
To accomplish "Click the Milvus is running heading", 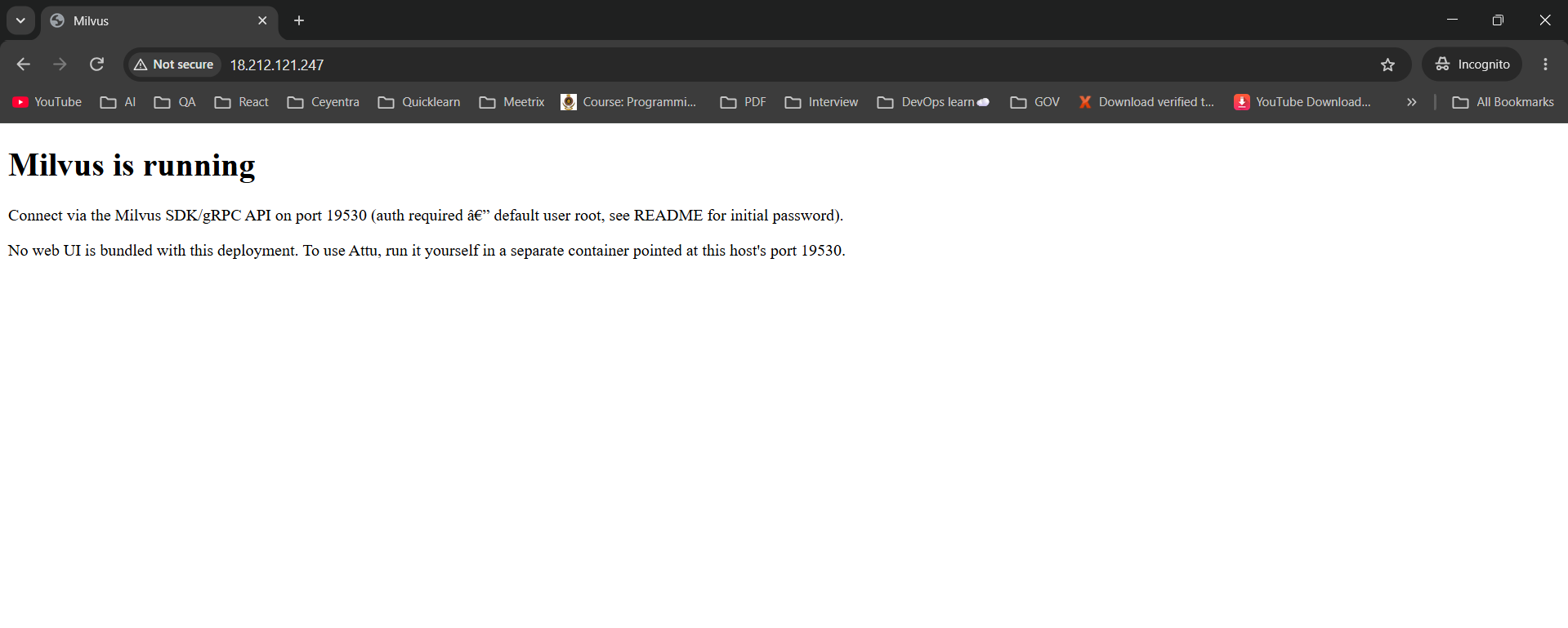I will click(132, 165).
